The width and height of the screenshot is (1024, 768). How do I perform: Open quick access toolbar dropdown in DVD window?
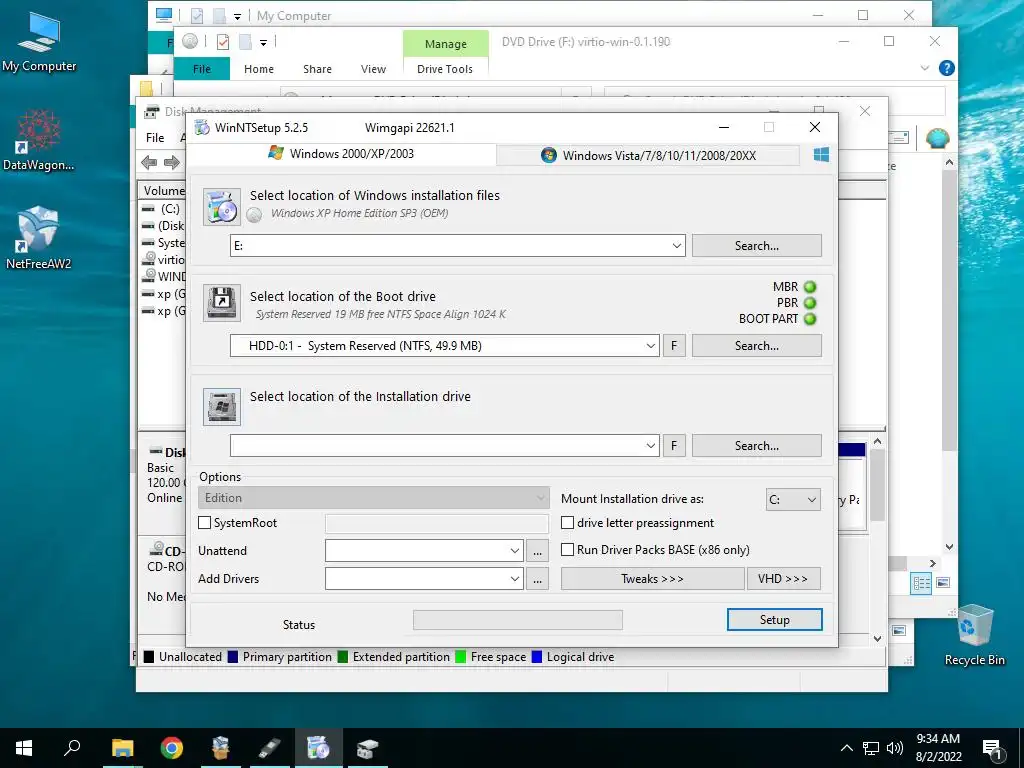coord(263,42)
